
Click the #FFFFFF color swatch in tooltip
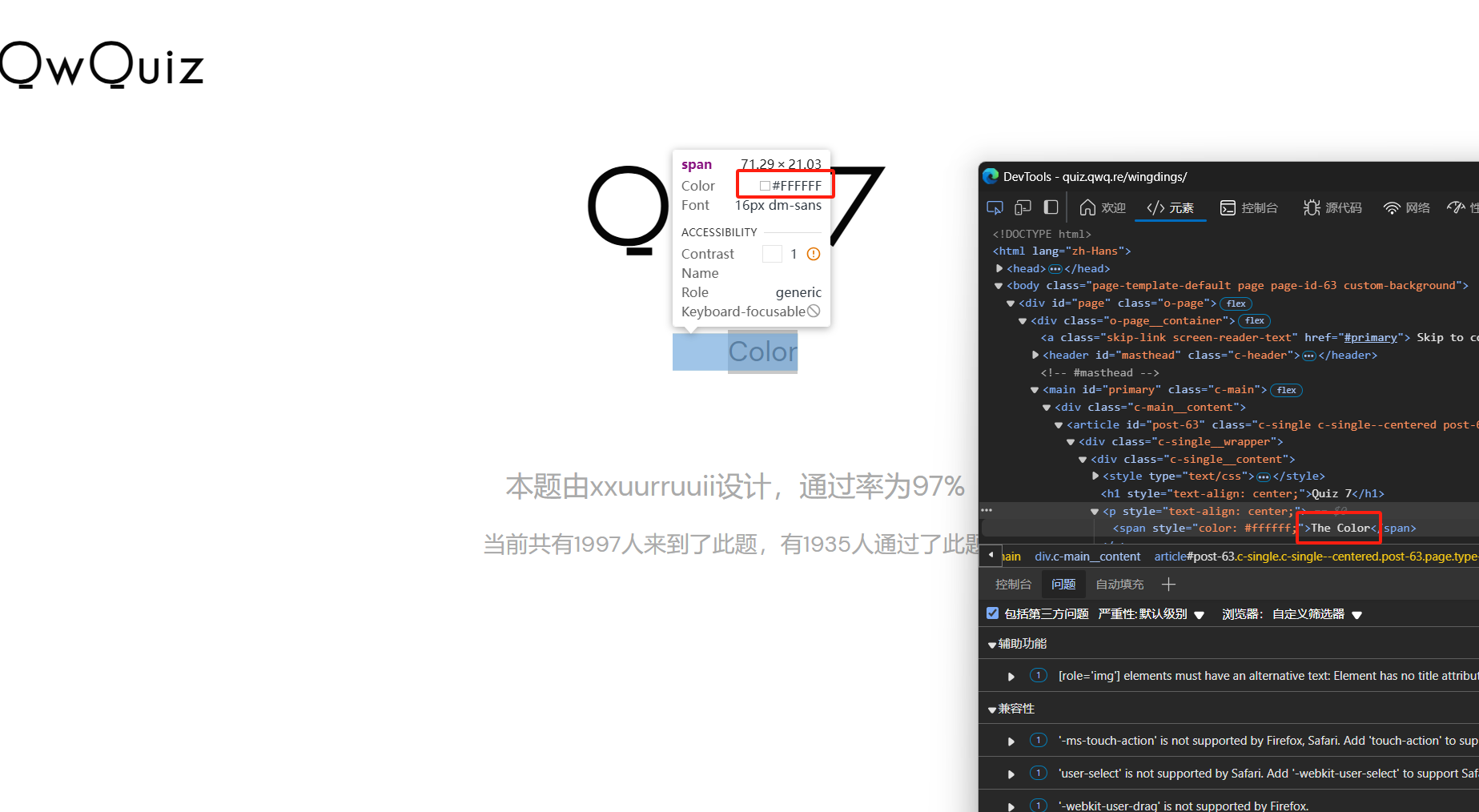pos(765,186)
